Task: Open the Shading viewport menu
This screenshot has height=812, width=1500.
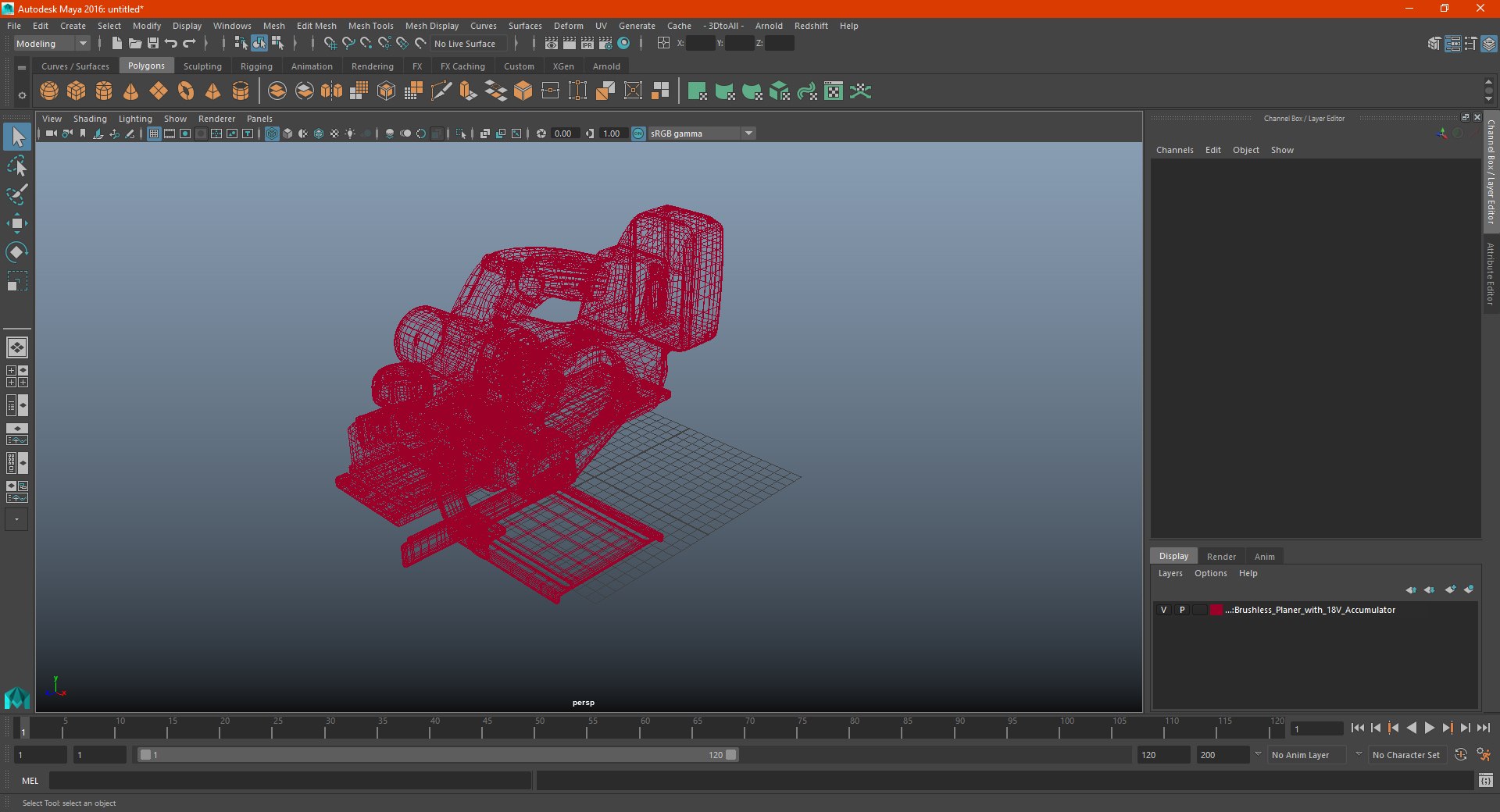Action: pos(90,119)
